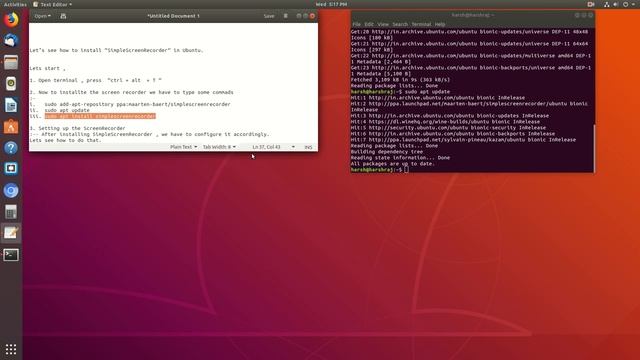
Task: Open the View menu in Terminal
Action: pyautogui.click(x=383, y=24)
